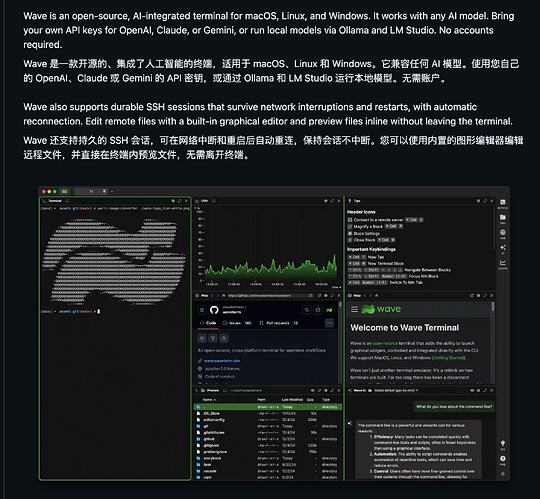Sort files by Last Modified column
Image resolution: width=540 pixels, height=499 pixels.
[x=292, y=399]
